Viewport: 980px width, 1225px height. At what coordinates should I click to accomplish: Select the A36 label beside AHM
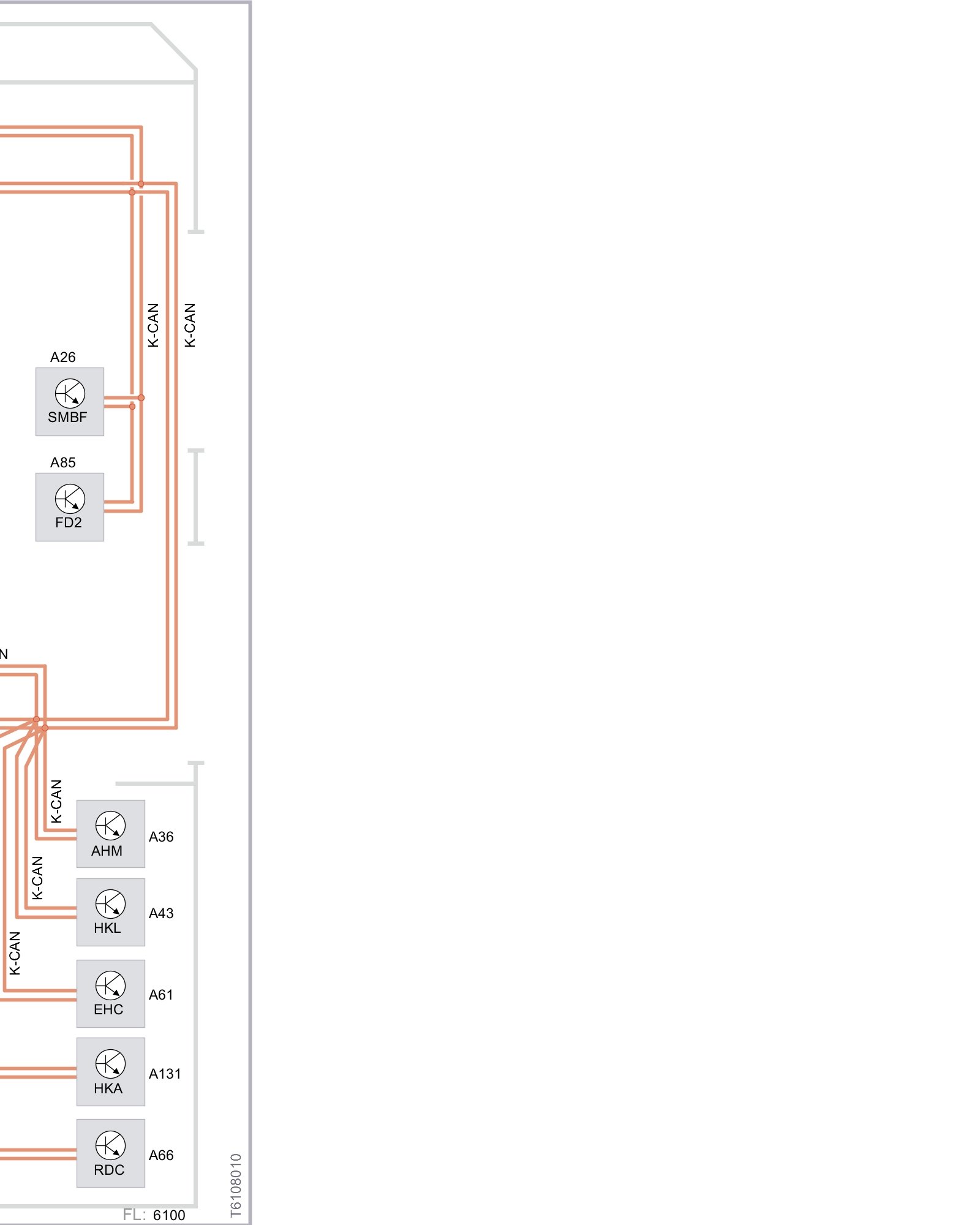161,837
